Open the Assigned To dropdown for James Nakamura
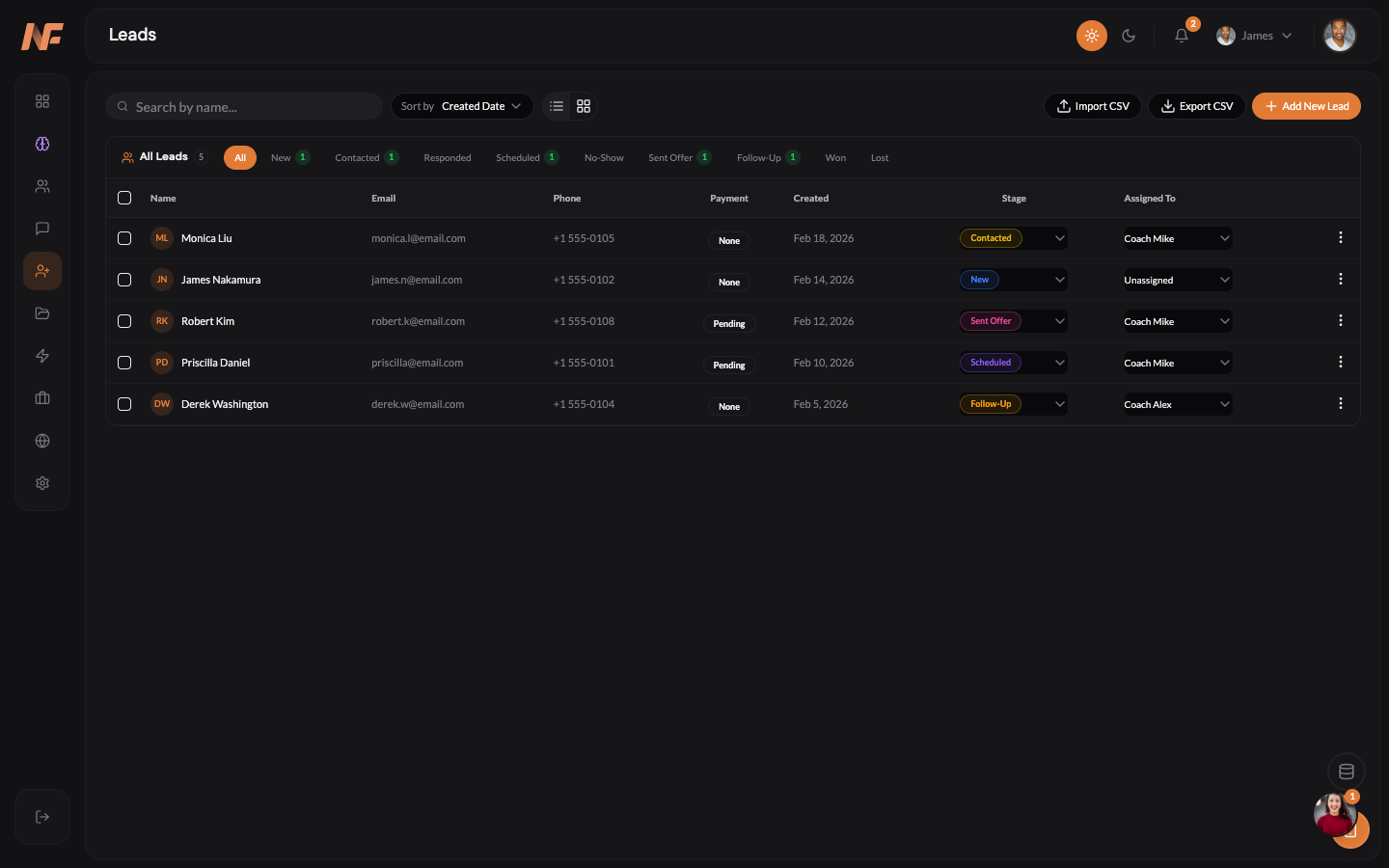The width and height of the screenshot is (1389, 868). pos(1177,280)
